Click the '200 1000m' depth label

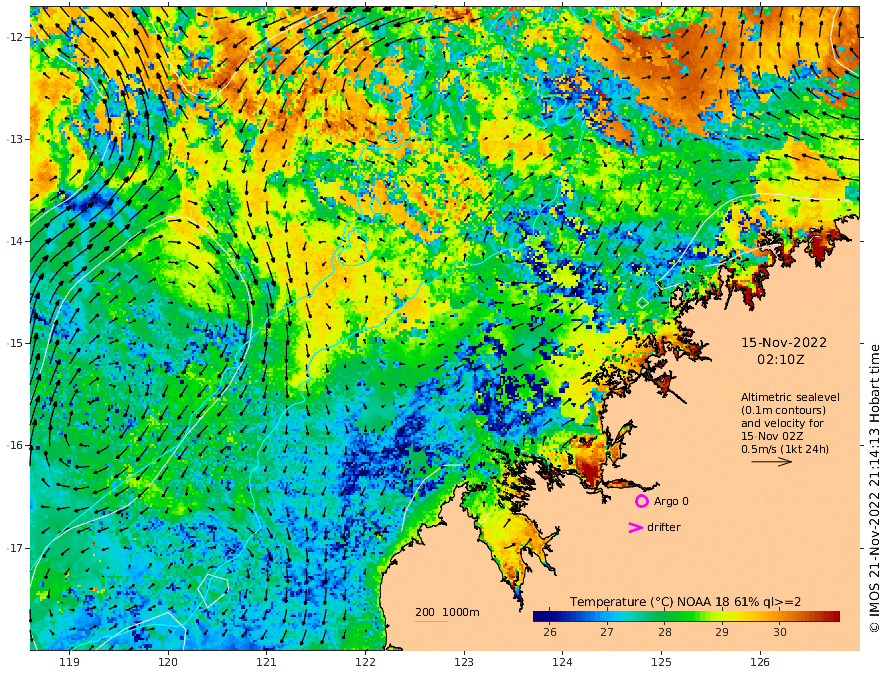[447, 612]
